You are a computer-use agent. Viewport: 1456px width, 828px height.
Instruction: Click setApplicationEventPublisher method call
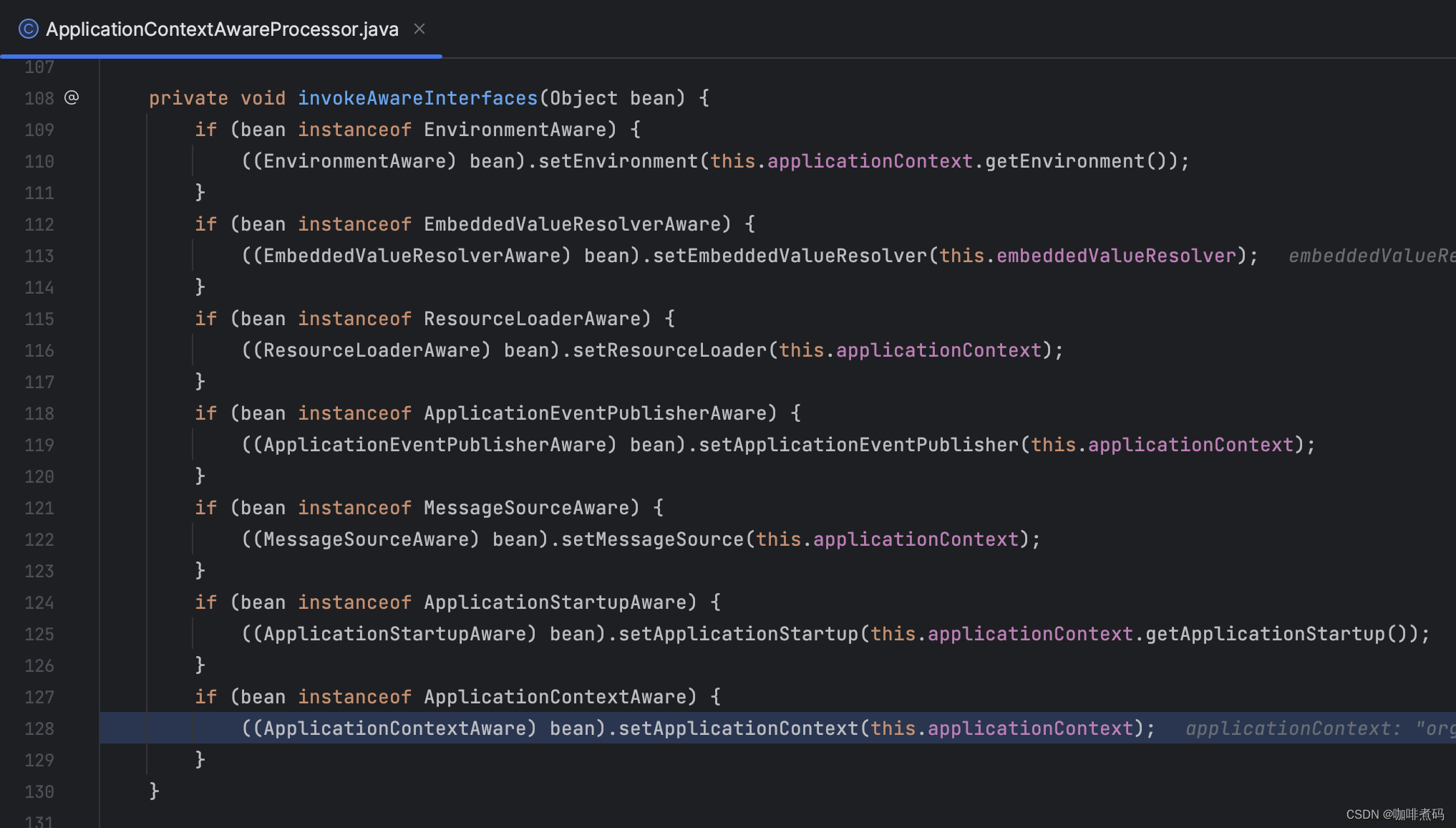coord(858,445)
